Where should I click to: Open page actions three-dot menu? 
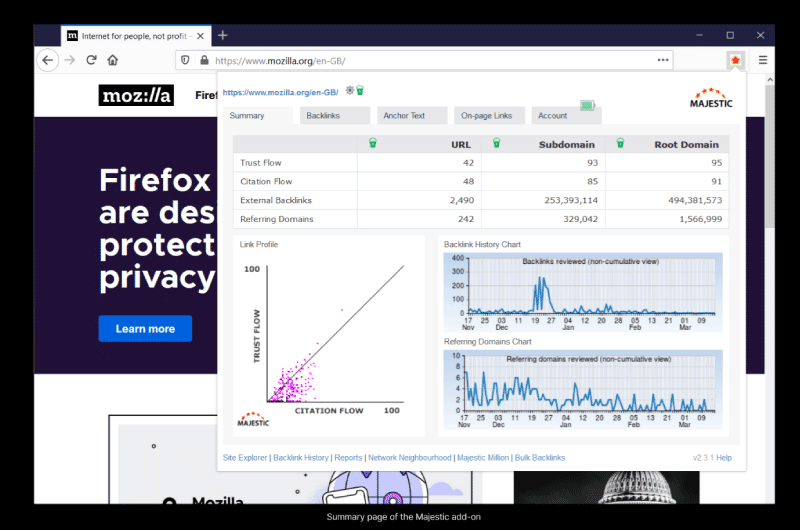pyautogui.click(x=663, y=60)
